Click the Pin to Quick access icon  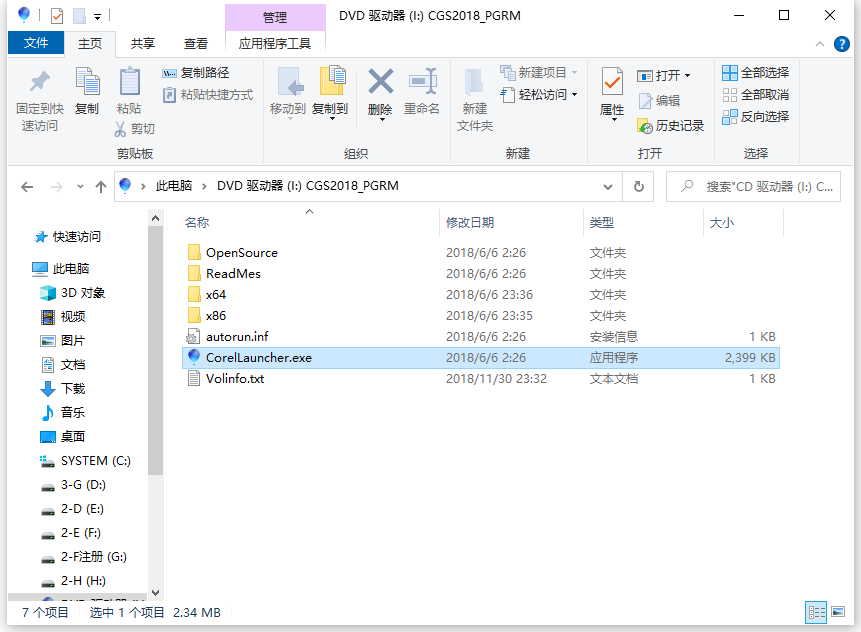coord(40,82)
